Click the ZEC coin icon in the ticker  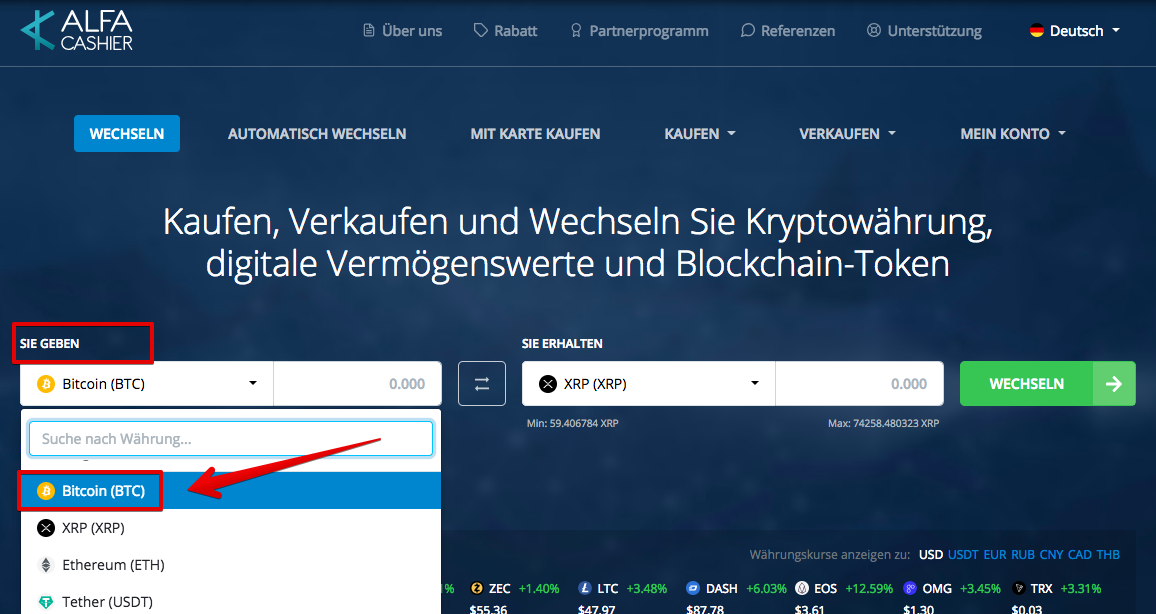pos(476,588)
